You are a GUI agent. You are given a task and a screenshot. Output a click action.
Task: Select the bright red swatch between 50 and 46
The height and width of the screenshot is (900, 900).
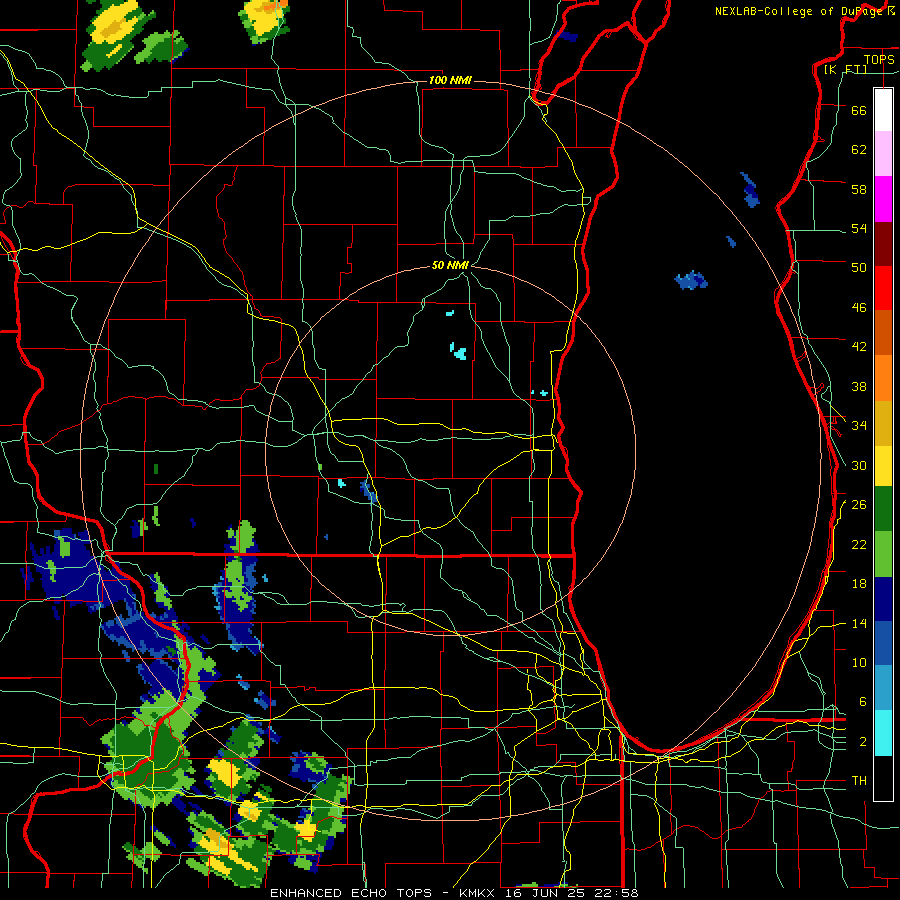tap(883, 288)
